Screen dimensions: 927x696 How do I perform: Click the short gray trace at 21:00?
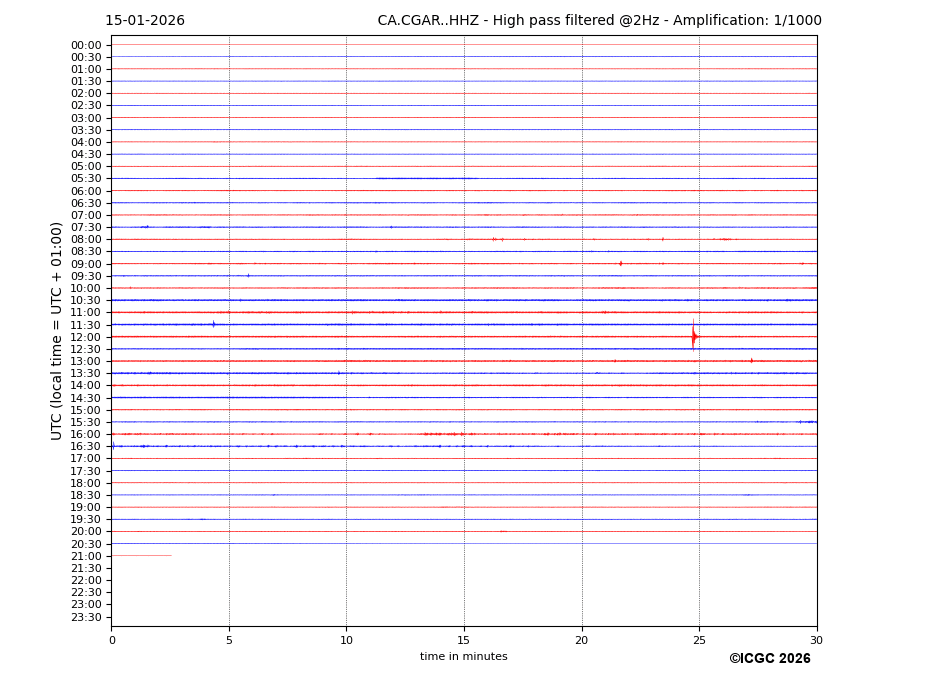coord(141,555)
